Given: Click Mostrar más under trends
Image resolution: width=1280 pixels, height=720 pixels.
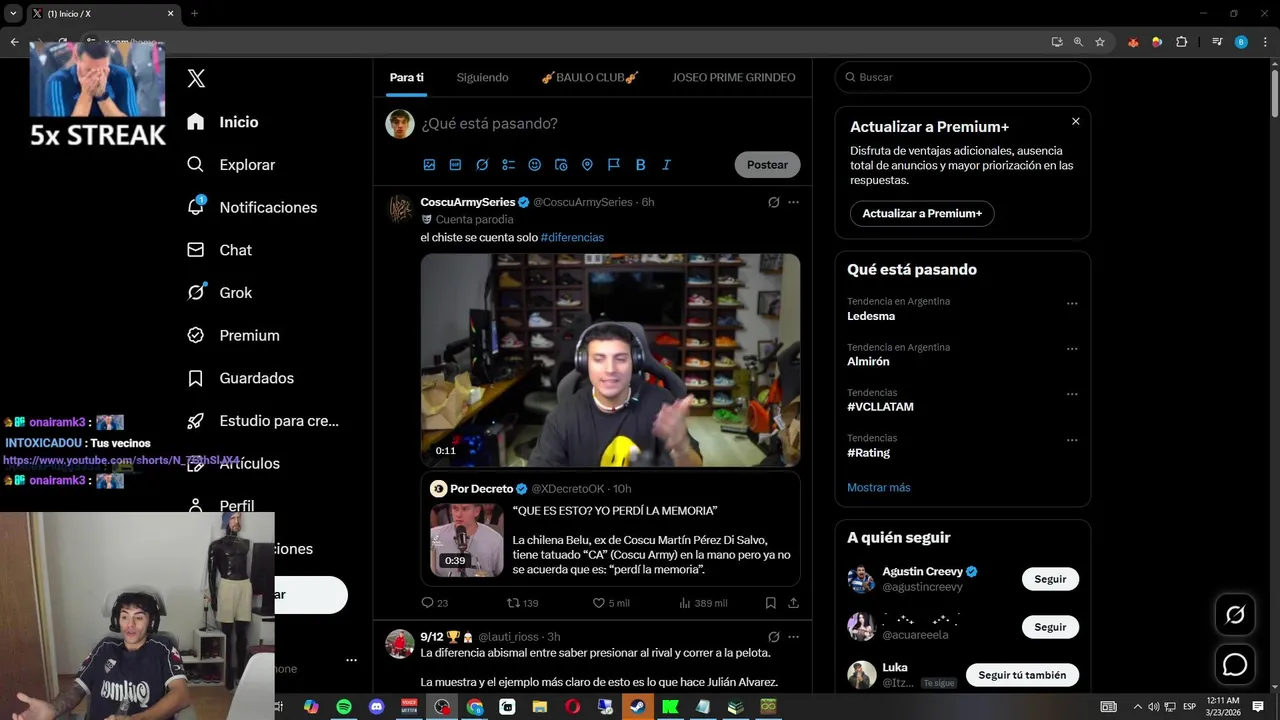Looking at the screenshot, I should [879, 488].
